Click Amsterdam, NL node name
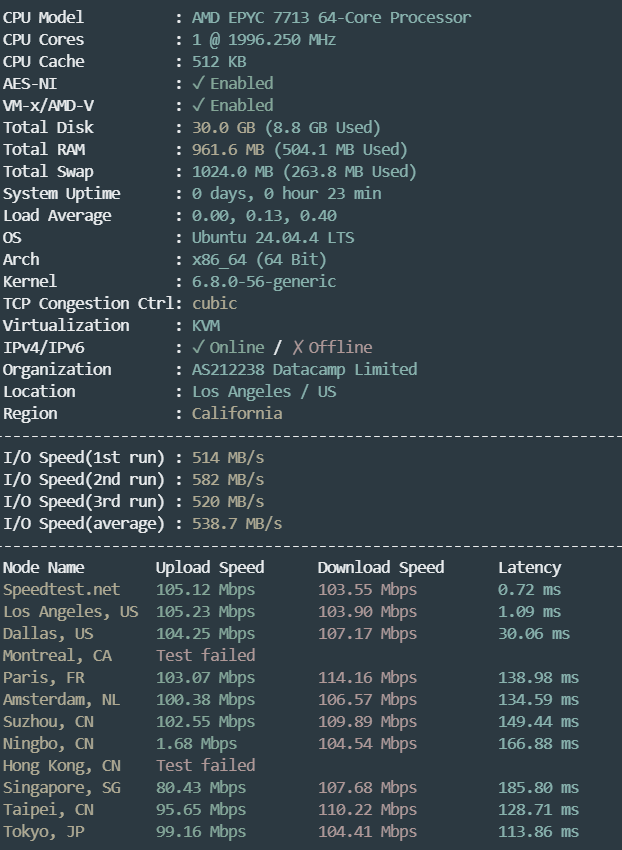This screenshot has height=850, width=622. (x=61, y=699)
